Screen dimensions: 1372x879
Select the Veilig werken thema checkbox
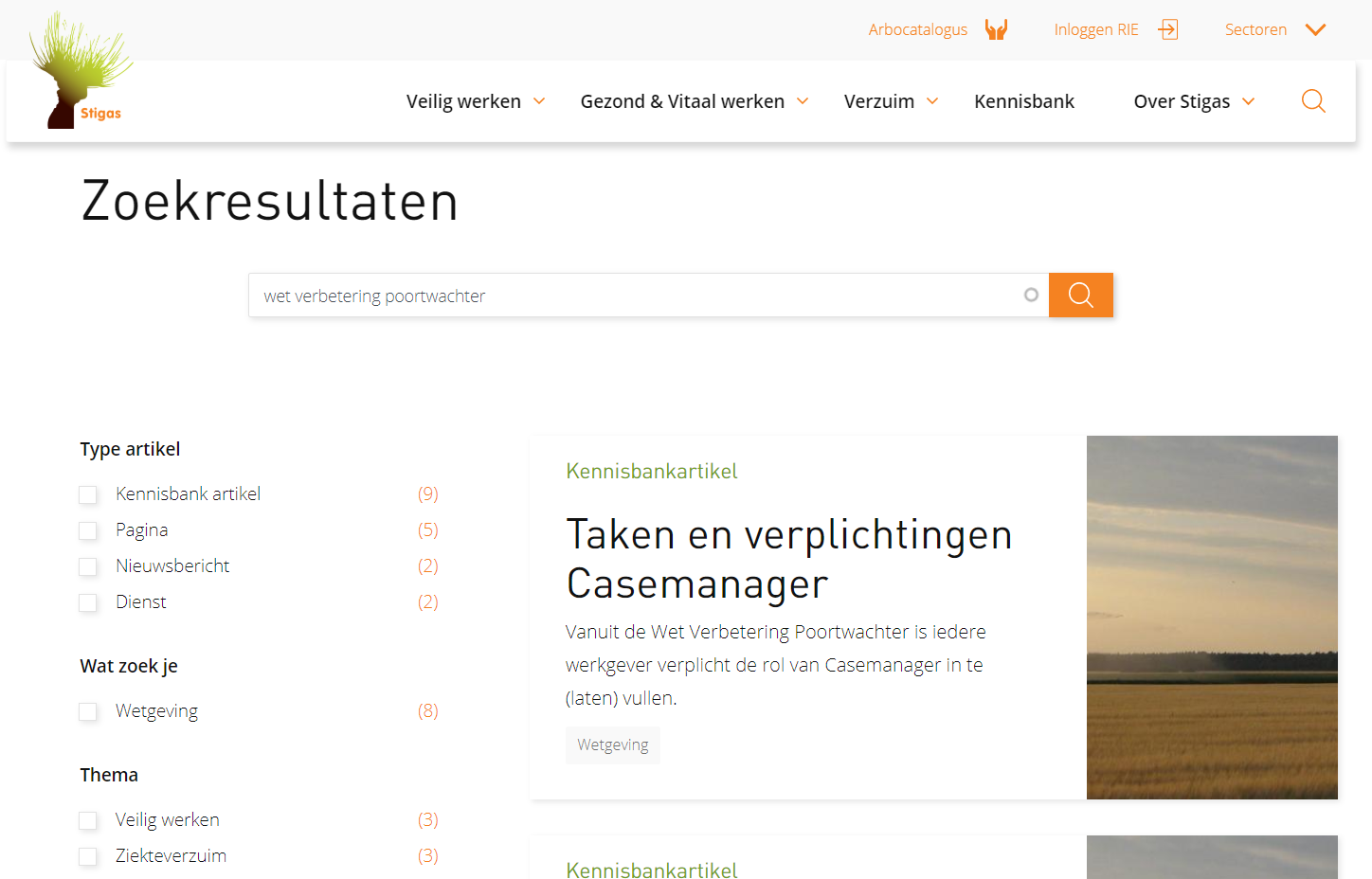tap(88, 820)
